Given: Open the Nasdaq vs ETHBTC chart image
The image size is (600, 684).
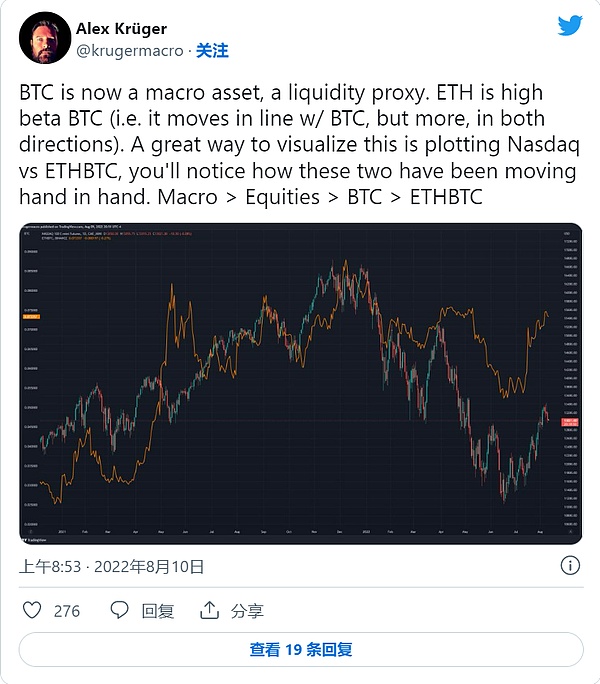Looking at the screenshot, I should (301, 383).
